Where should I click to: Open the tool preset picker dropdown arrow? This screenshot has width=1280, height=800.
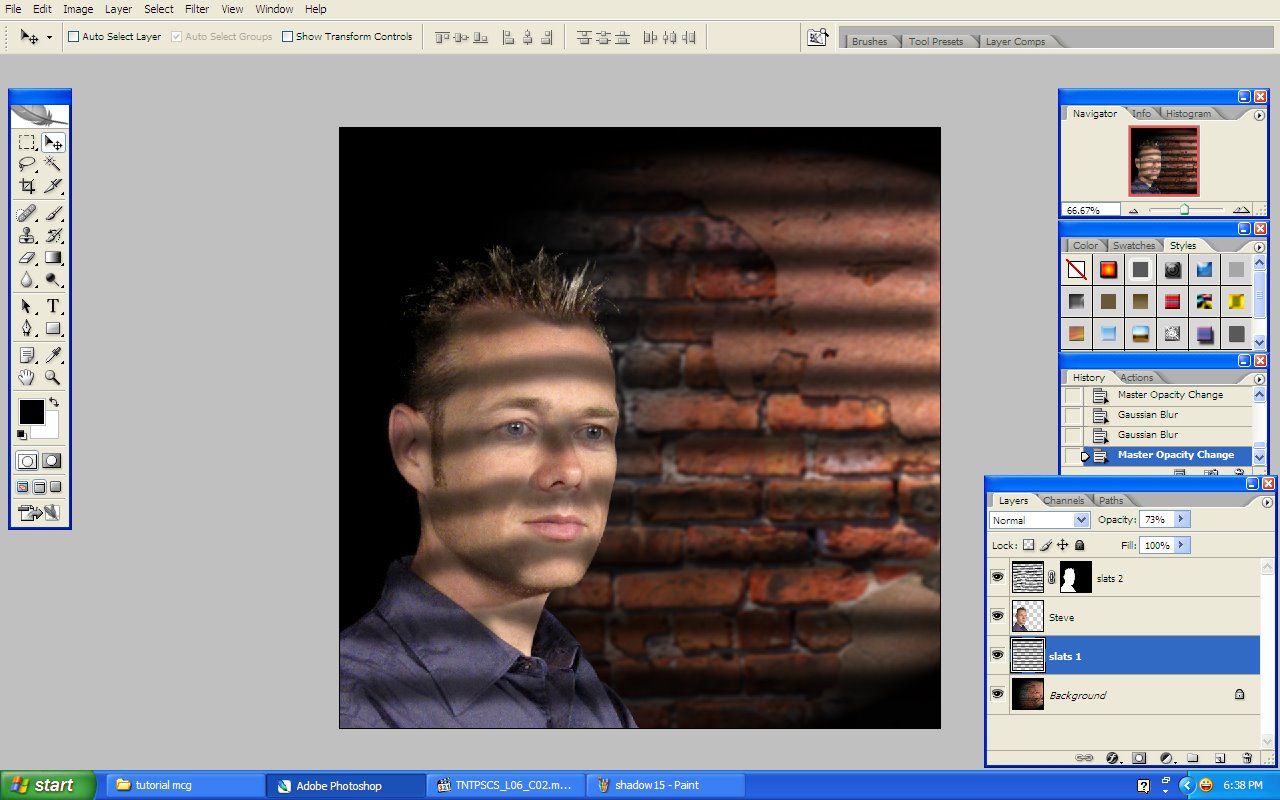point(49,38)
